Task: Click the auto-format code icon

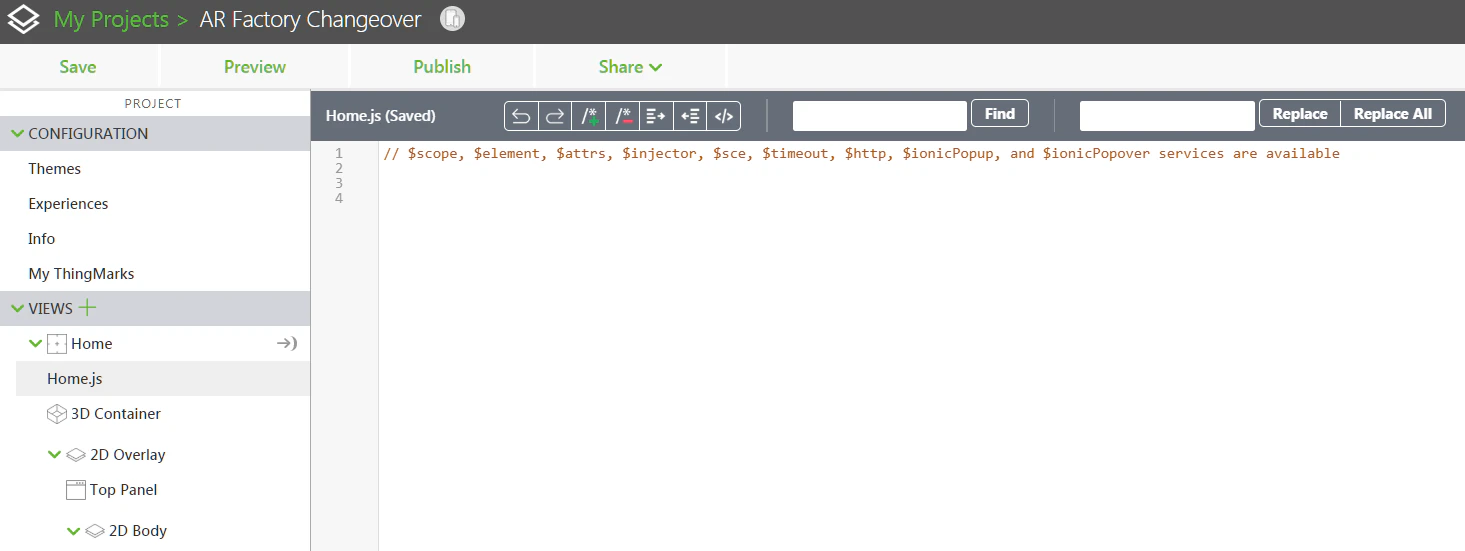Action: click(x=724, y=116)
